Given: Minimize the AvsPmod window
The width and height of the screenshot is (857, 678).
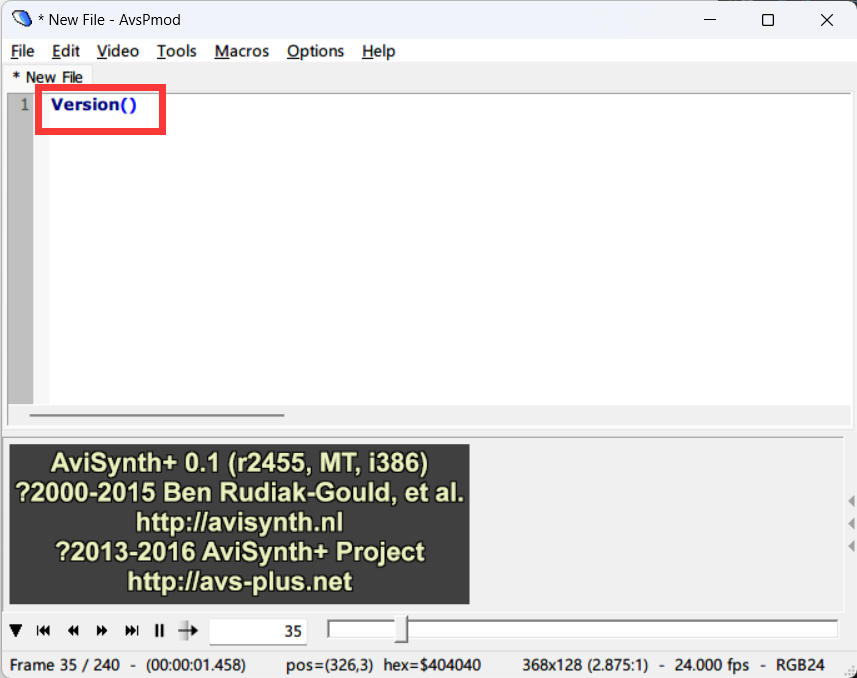Looking at the screenshot, I should point(710,20).
